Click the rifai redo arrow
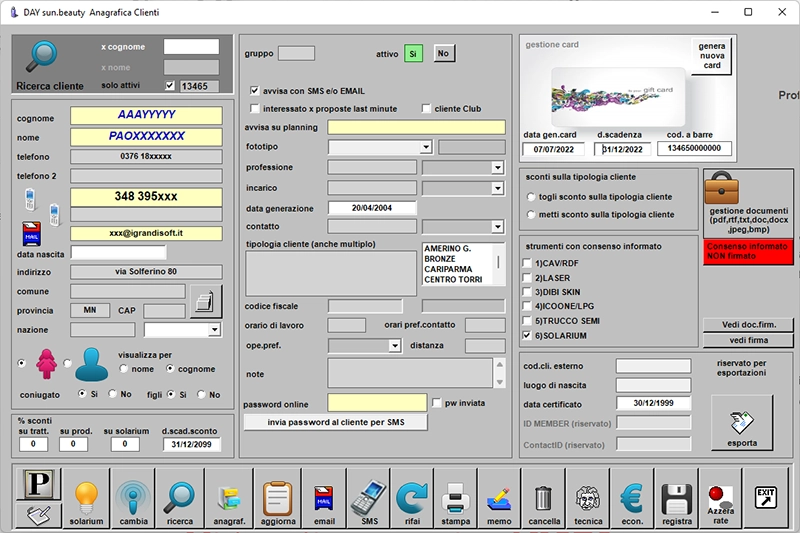 click(x=412, y=498)
